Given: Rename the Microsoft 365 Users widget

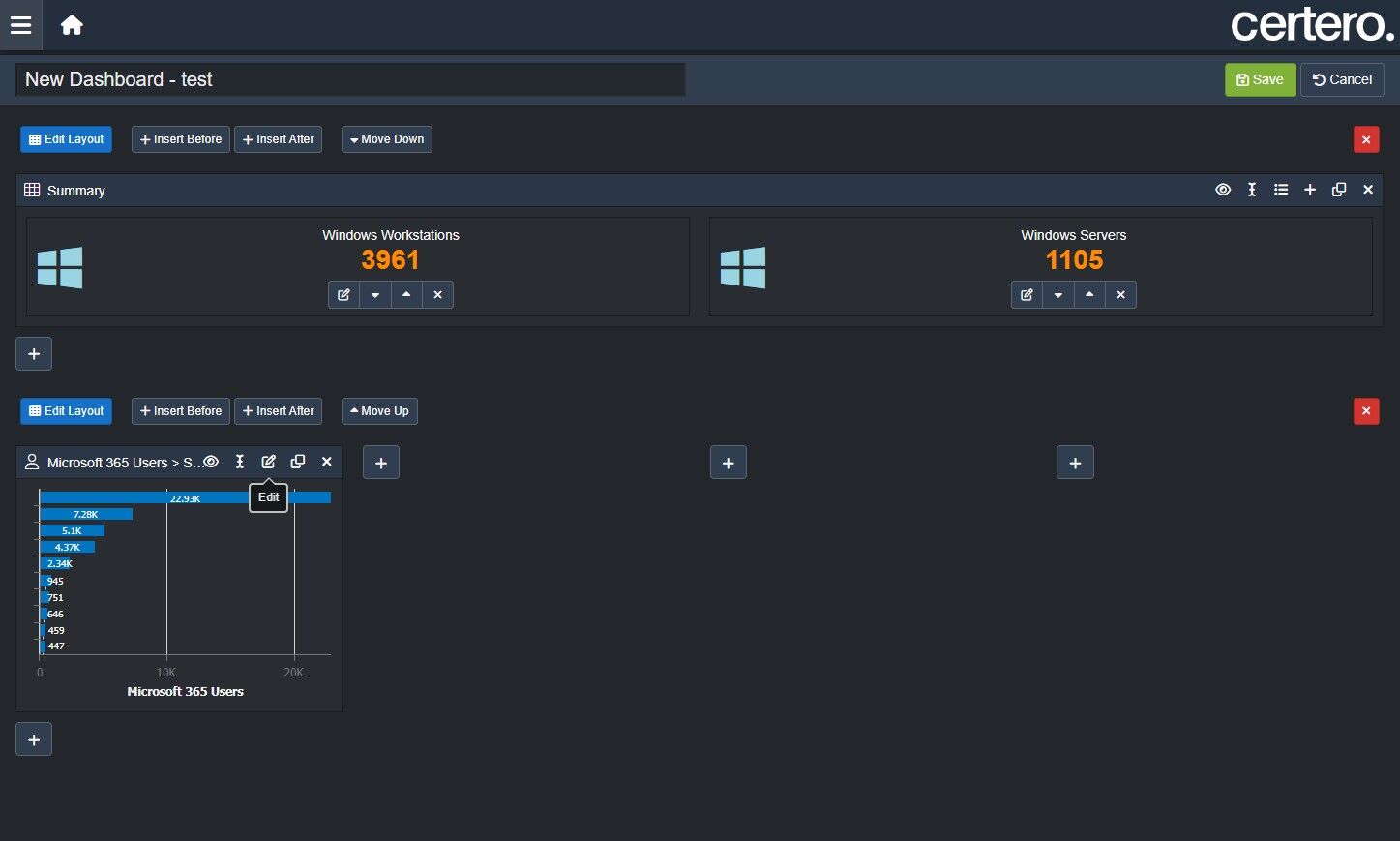Looking at the screenshot, I should tap(240, 462).
